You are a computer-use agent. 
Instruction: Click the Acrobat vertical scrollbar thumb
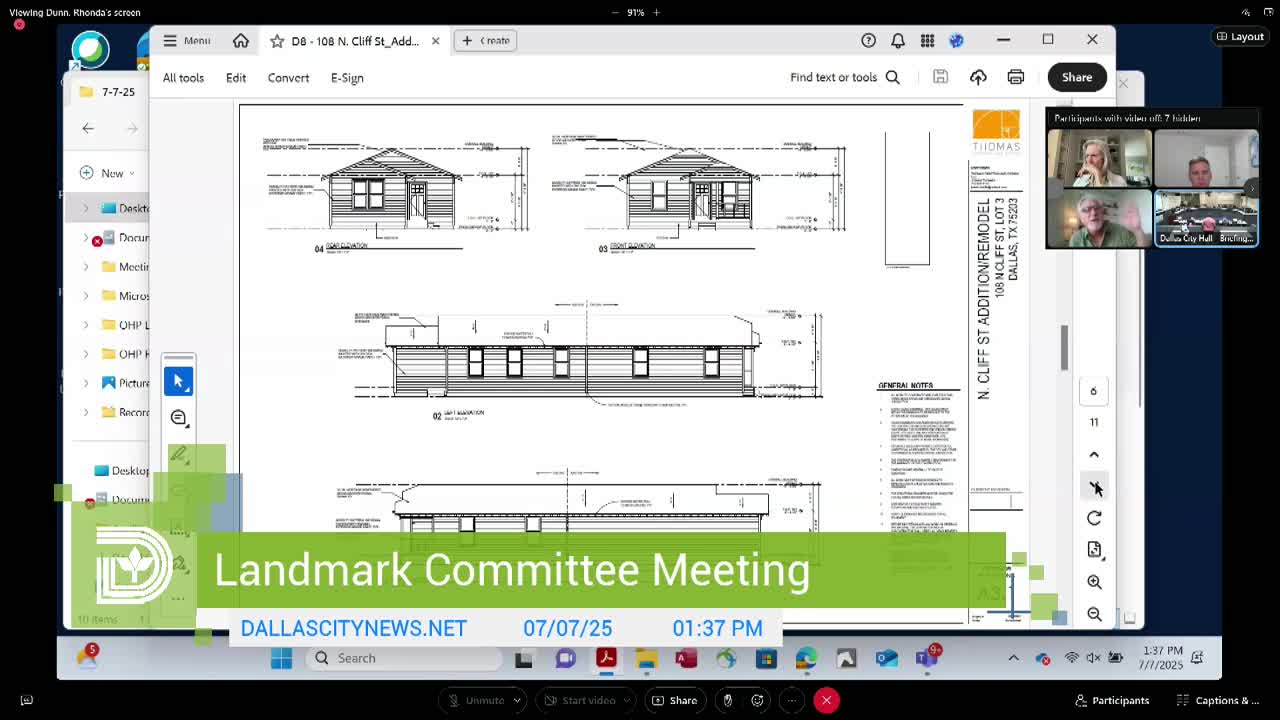click(x=1064, y=347)
